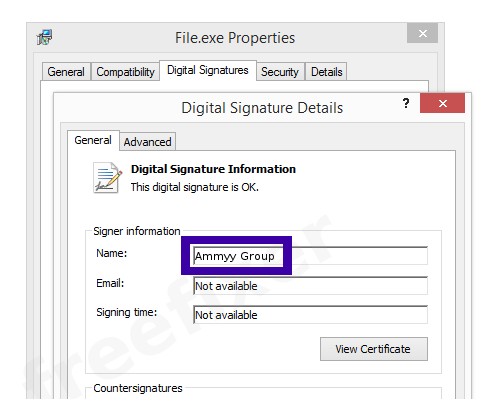Click the question mark help button
Screen dimensions: 481x399
(x=406, y=103)
